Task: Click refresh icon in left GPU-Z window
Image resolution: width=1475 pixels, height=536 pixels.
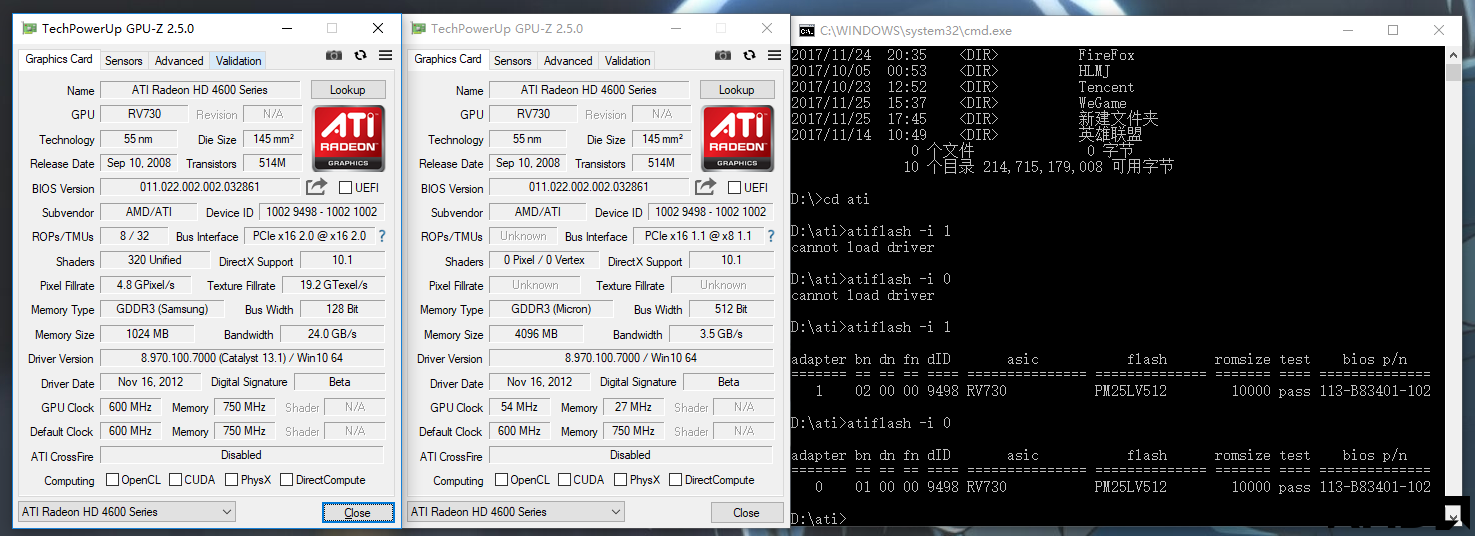Action: (360, 56)
